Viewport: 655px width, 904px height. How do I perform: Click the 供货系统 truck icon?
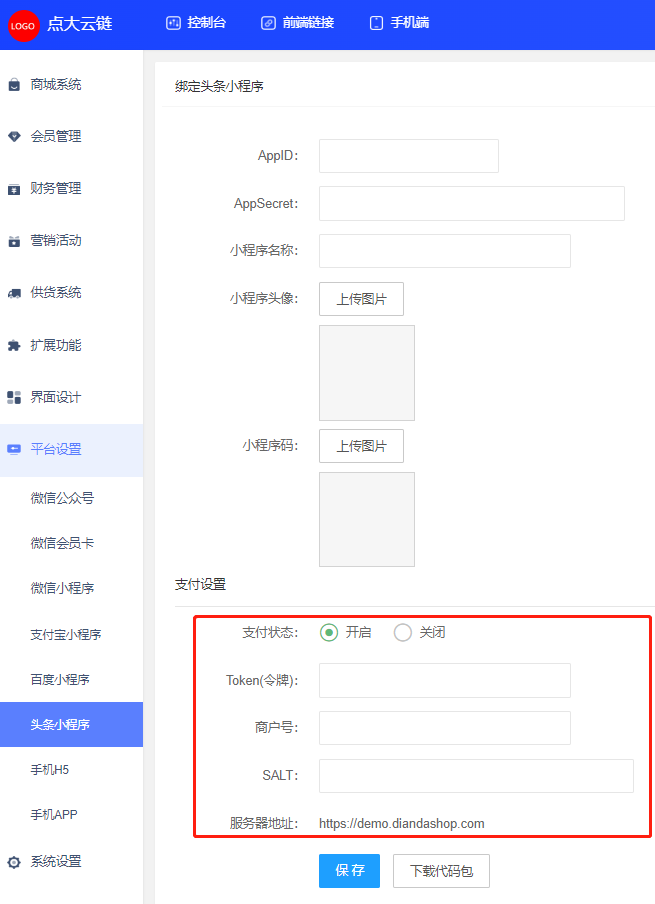point(14,293)
